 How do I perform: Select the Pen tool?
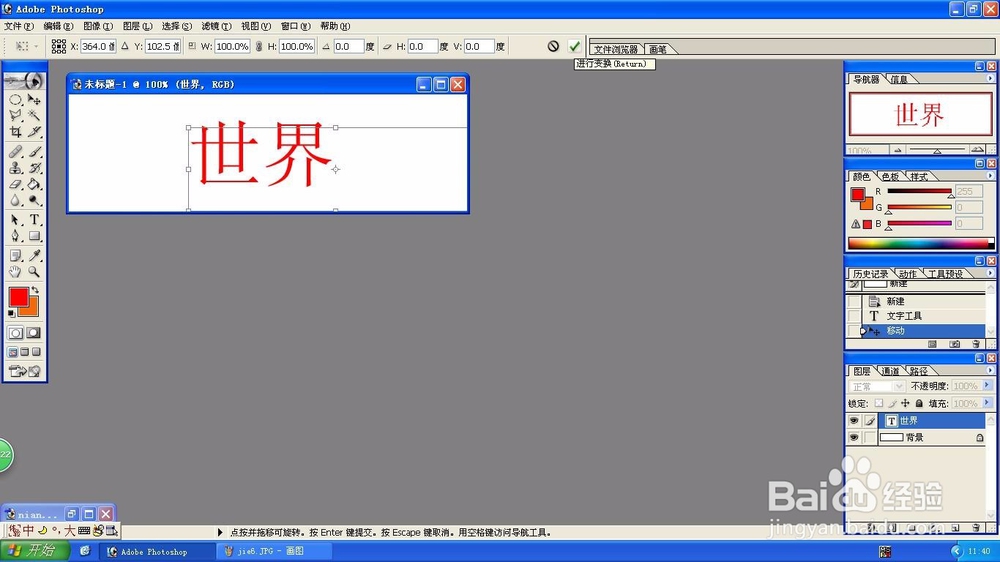[x=15, y=236]
